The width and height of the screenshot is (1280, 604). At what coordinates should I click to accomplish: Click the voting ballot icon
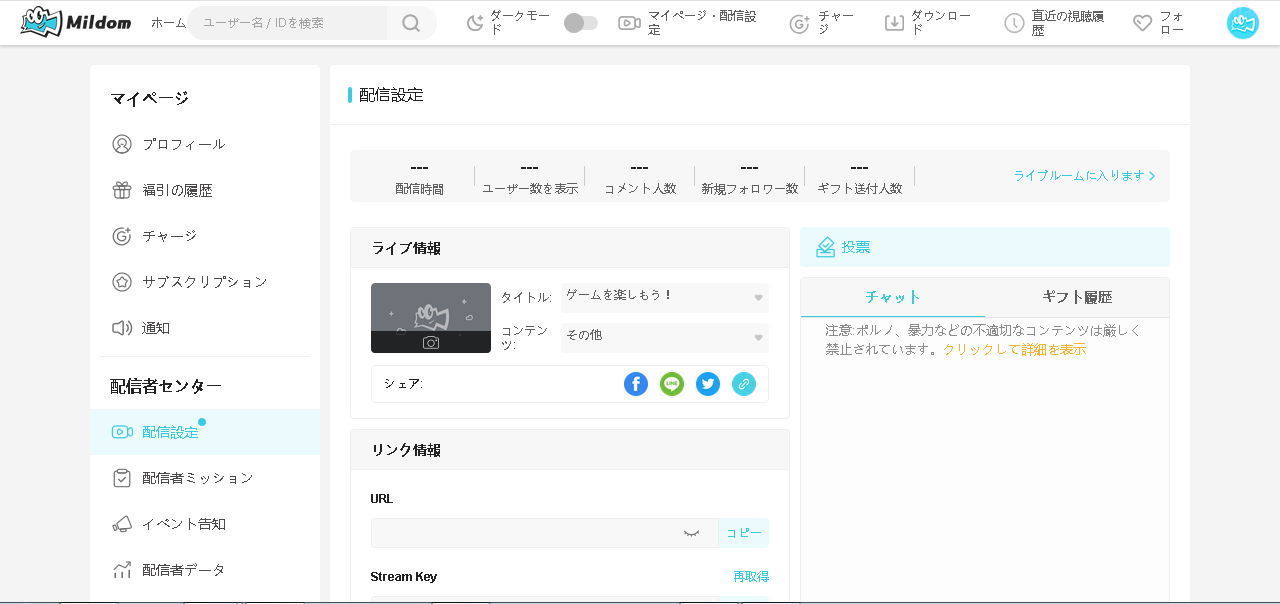click(825, 247)
